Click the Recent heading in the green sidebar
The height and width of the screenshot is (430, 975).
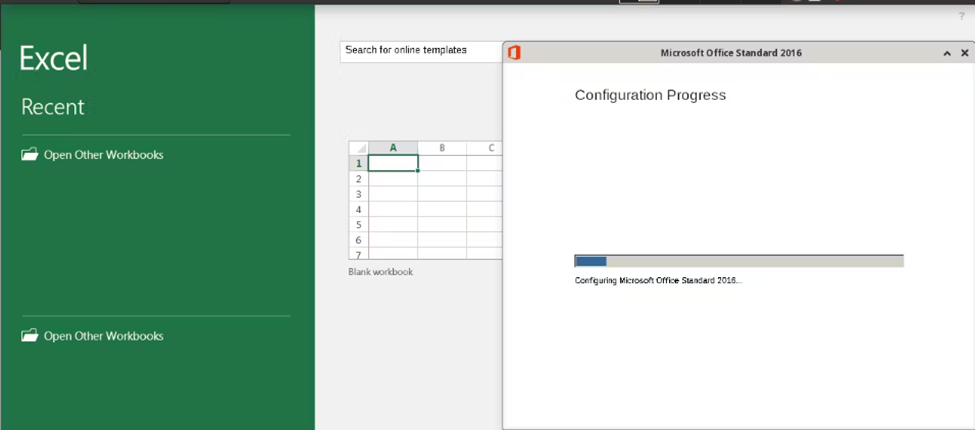pyautogui.click(x=53, y=107)
